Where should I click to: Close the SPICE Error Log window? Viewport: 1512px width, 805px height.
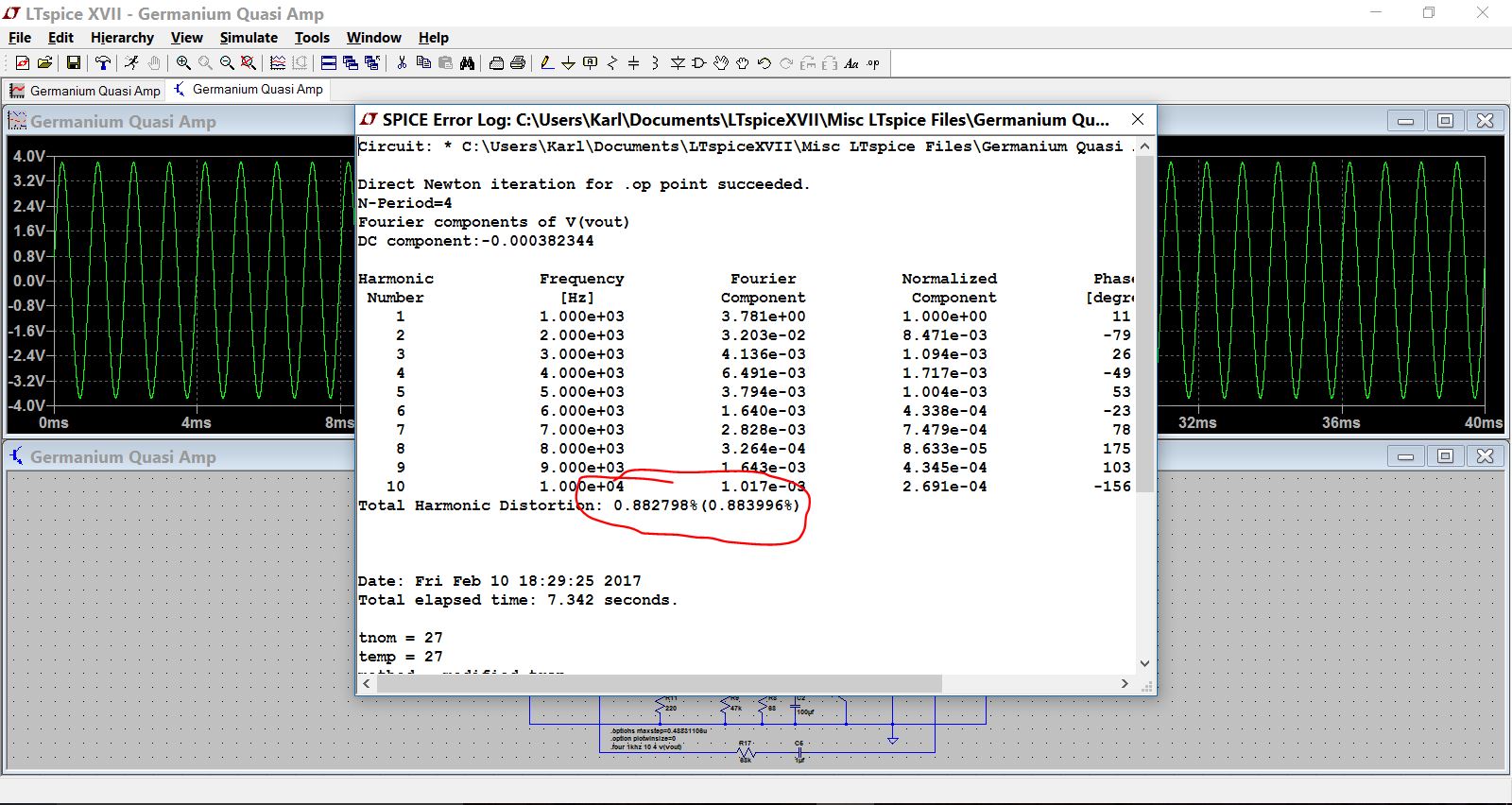pos(1138,119)
